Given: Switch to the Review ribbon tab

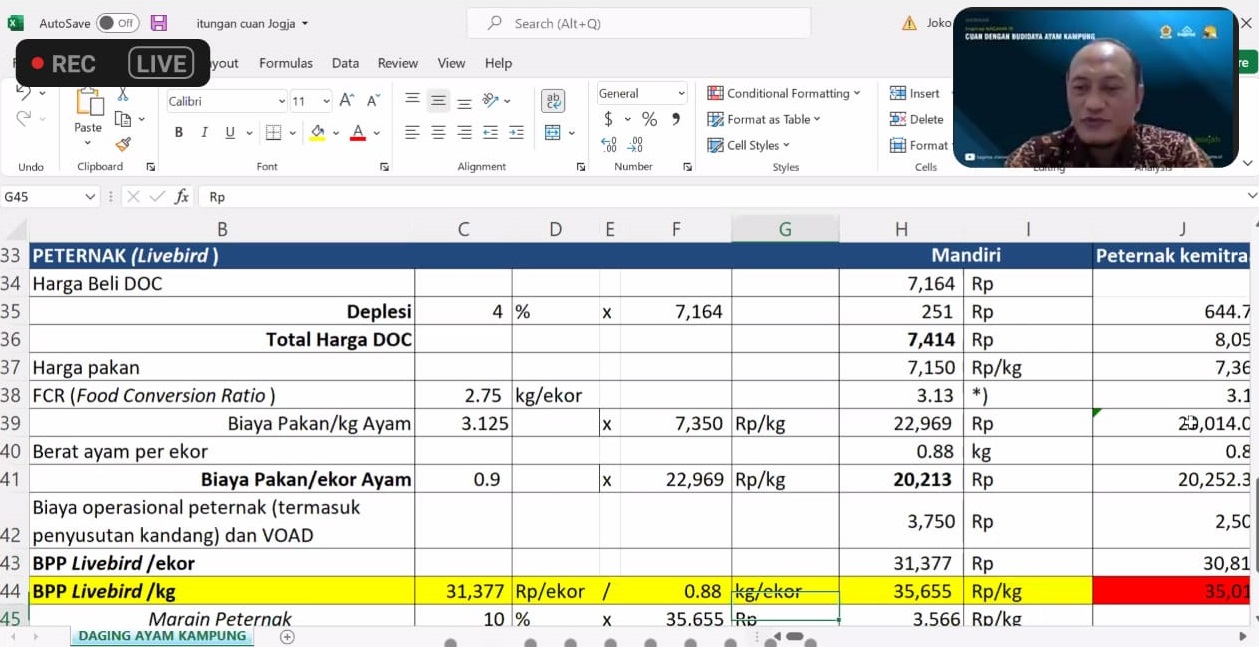Looking at the screenshot, I should [x=397, y=63].
